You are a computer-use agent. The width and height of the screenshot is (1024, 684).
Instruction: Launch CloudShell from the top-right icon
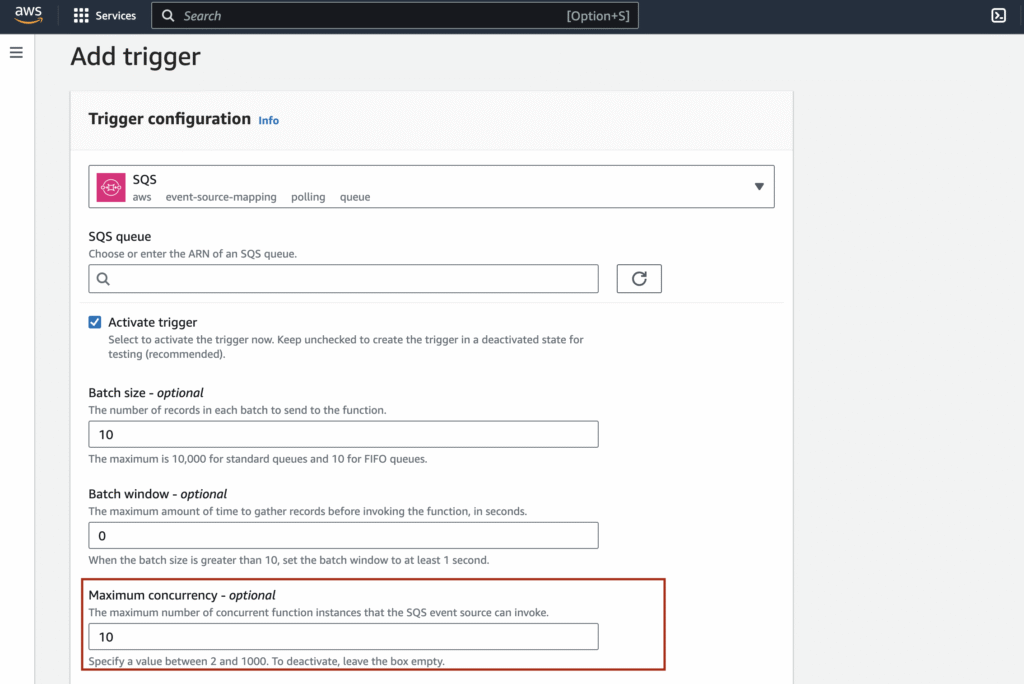click(997, 15)
